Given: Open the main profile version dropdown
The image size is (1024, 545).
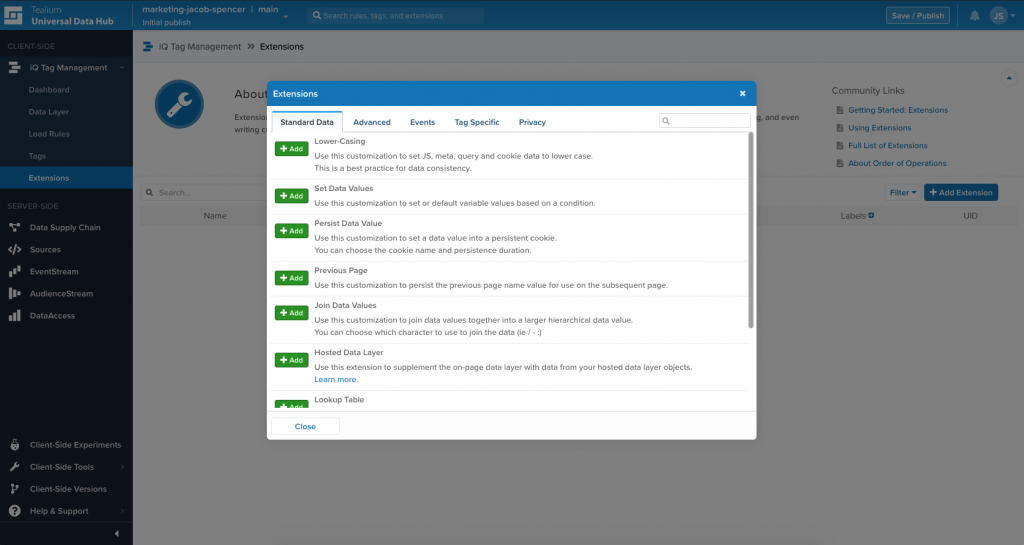Looking at the screenshot, I should [x=286, y=17].
